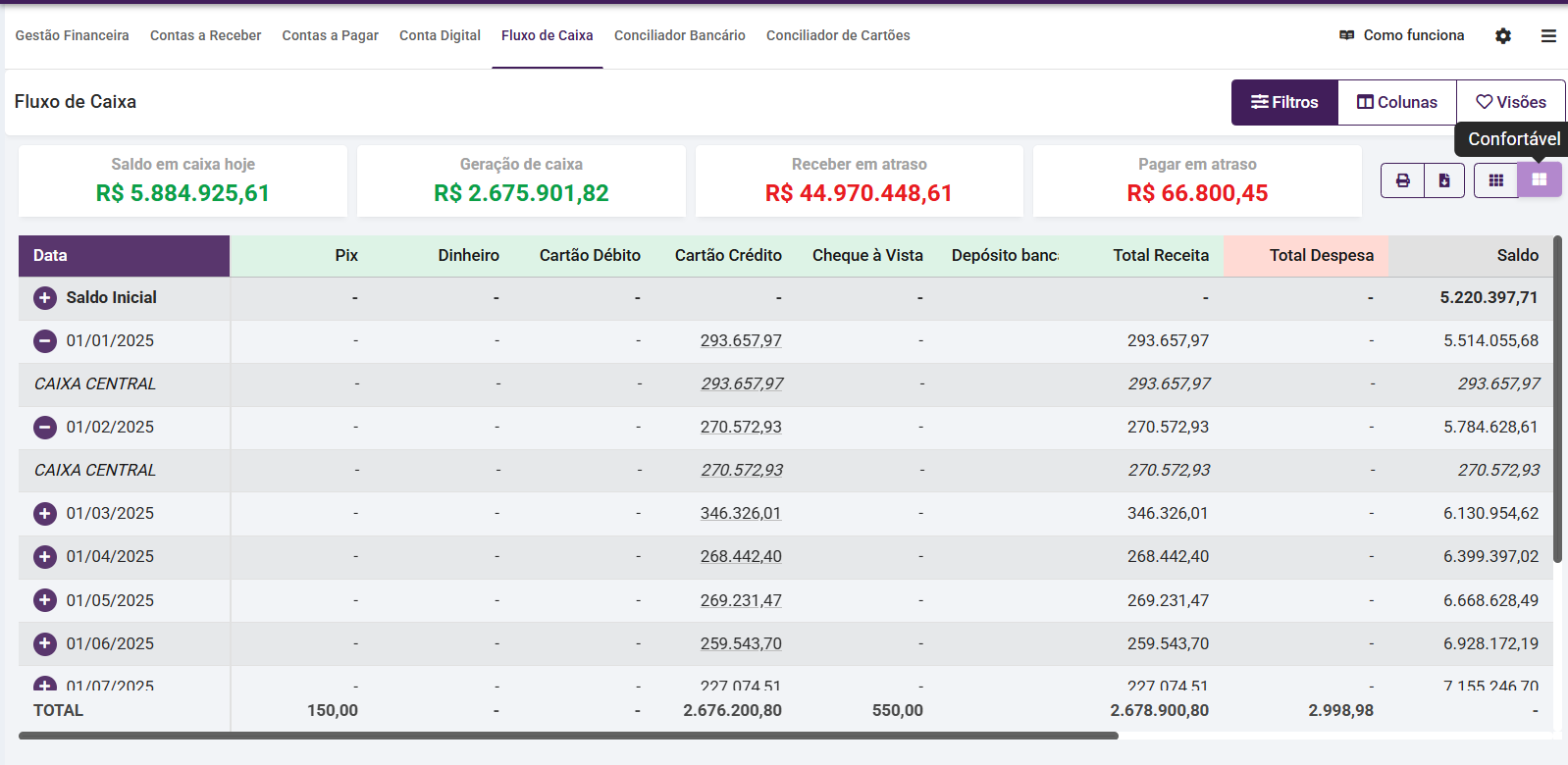Open the settings gear
The image size is (1568, 765).
tap(1503, 36)
